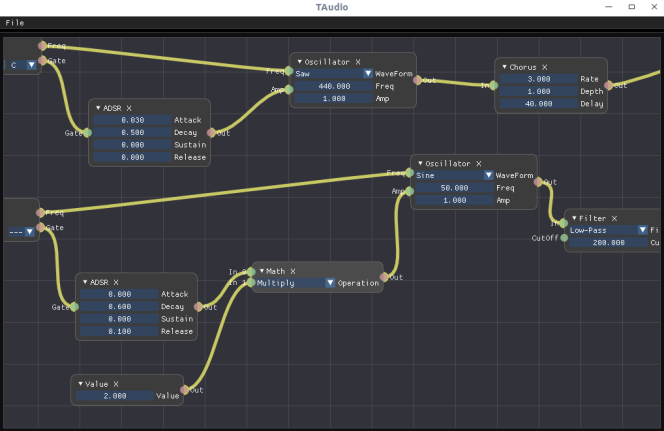Click the 50.000 Freq value field
The height and width of the screenshot is (431, 664).
pos(454,188)
